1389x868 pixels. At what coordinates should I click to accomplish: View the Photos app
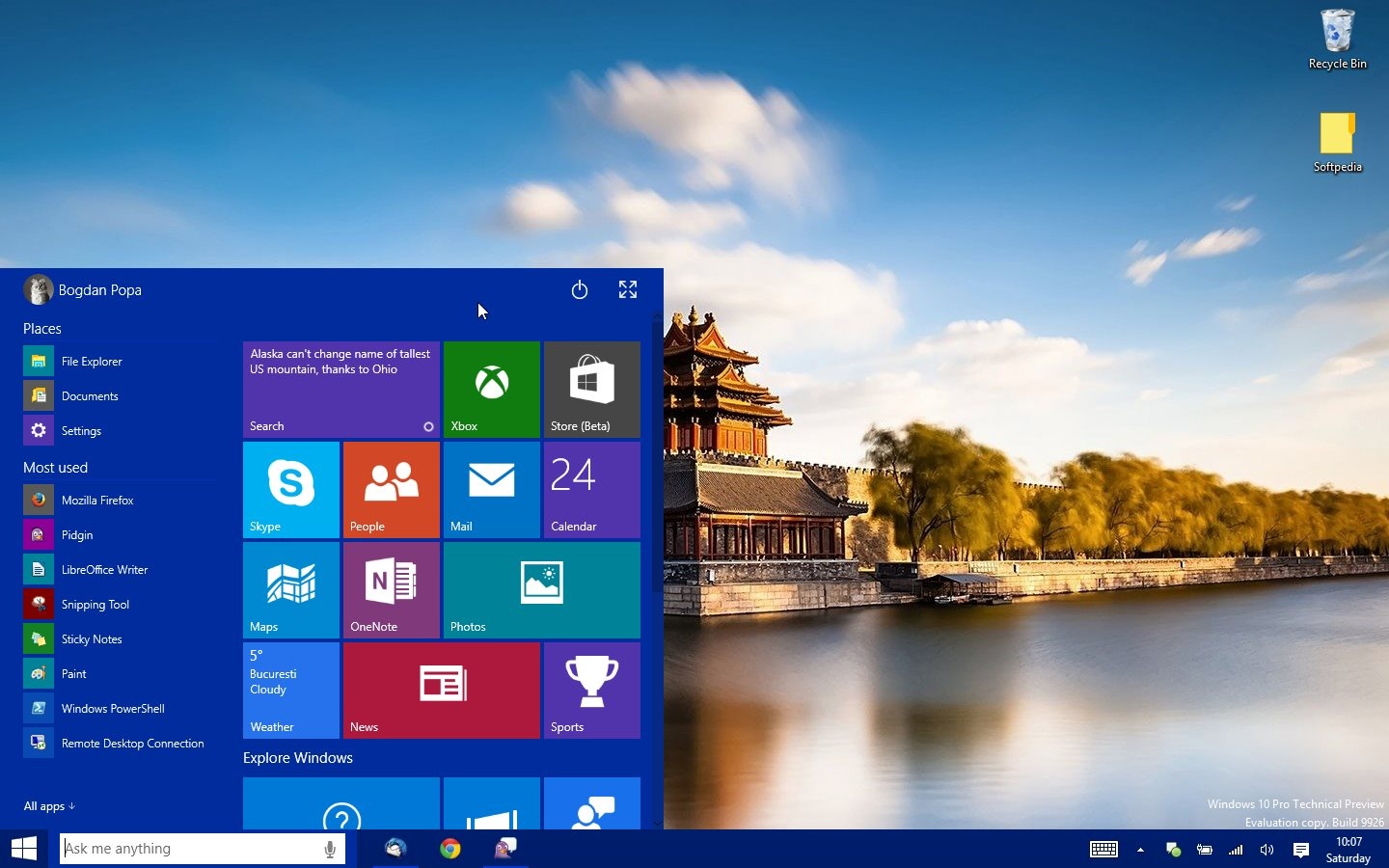[540, 589]
